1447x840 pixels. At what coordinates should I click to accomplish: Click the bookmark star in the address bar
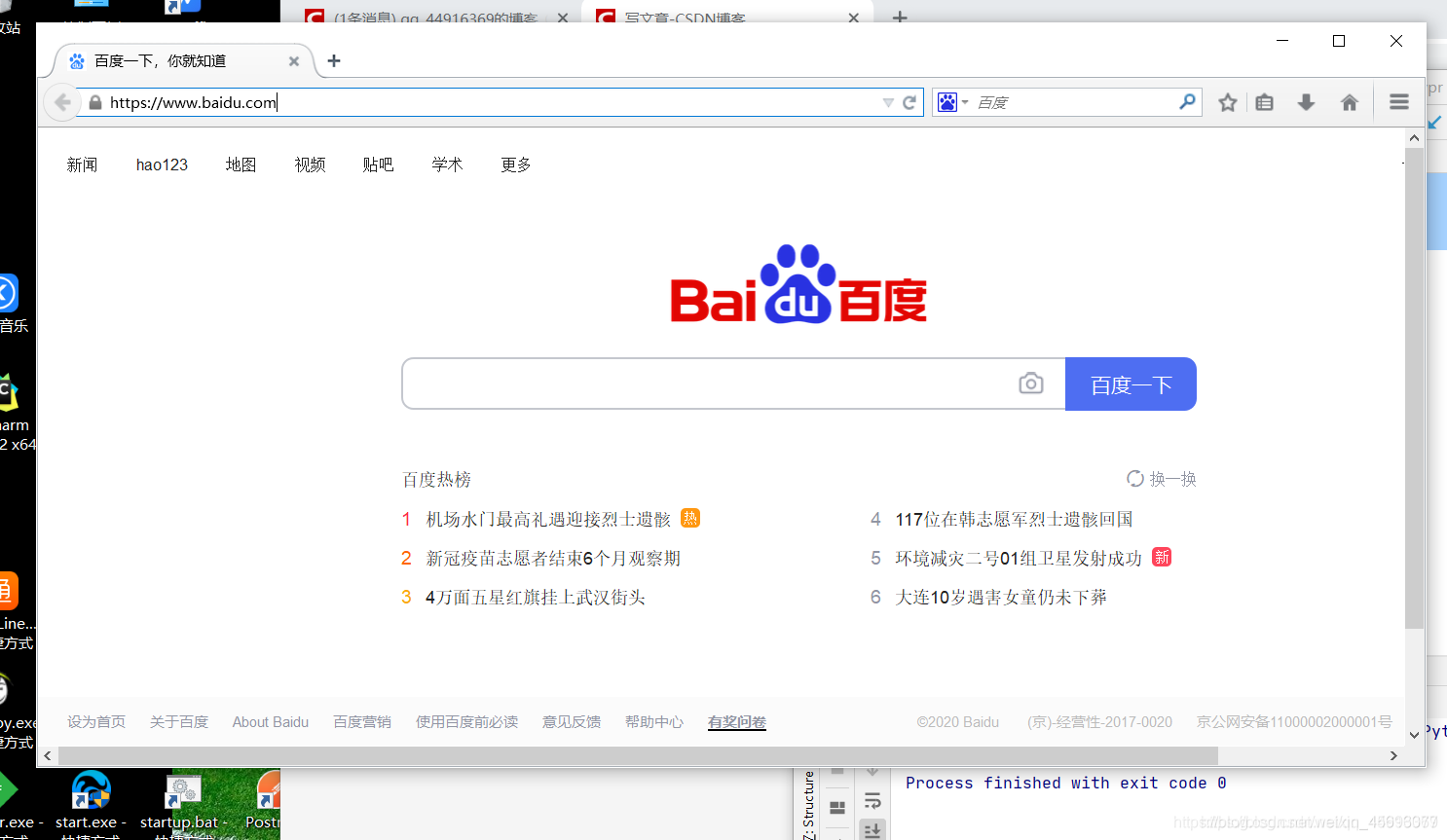1227,101
